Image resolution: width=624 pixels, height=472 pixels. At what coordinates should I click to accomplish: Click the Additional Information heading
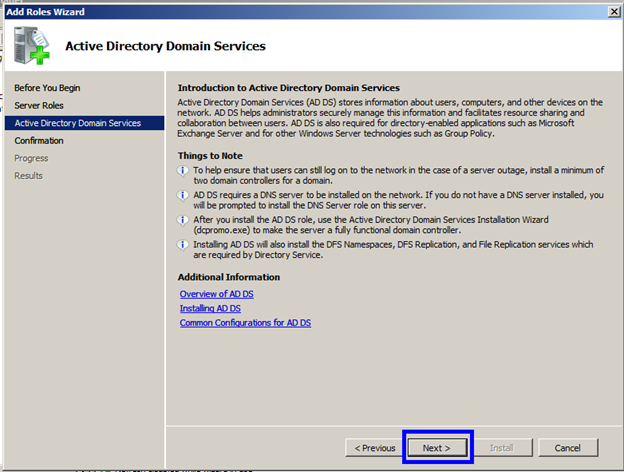[229, 277]
